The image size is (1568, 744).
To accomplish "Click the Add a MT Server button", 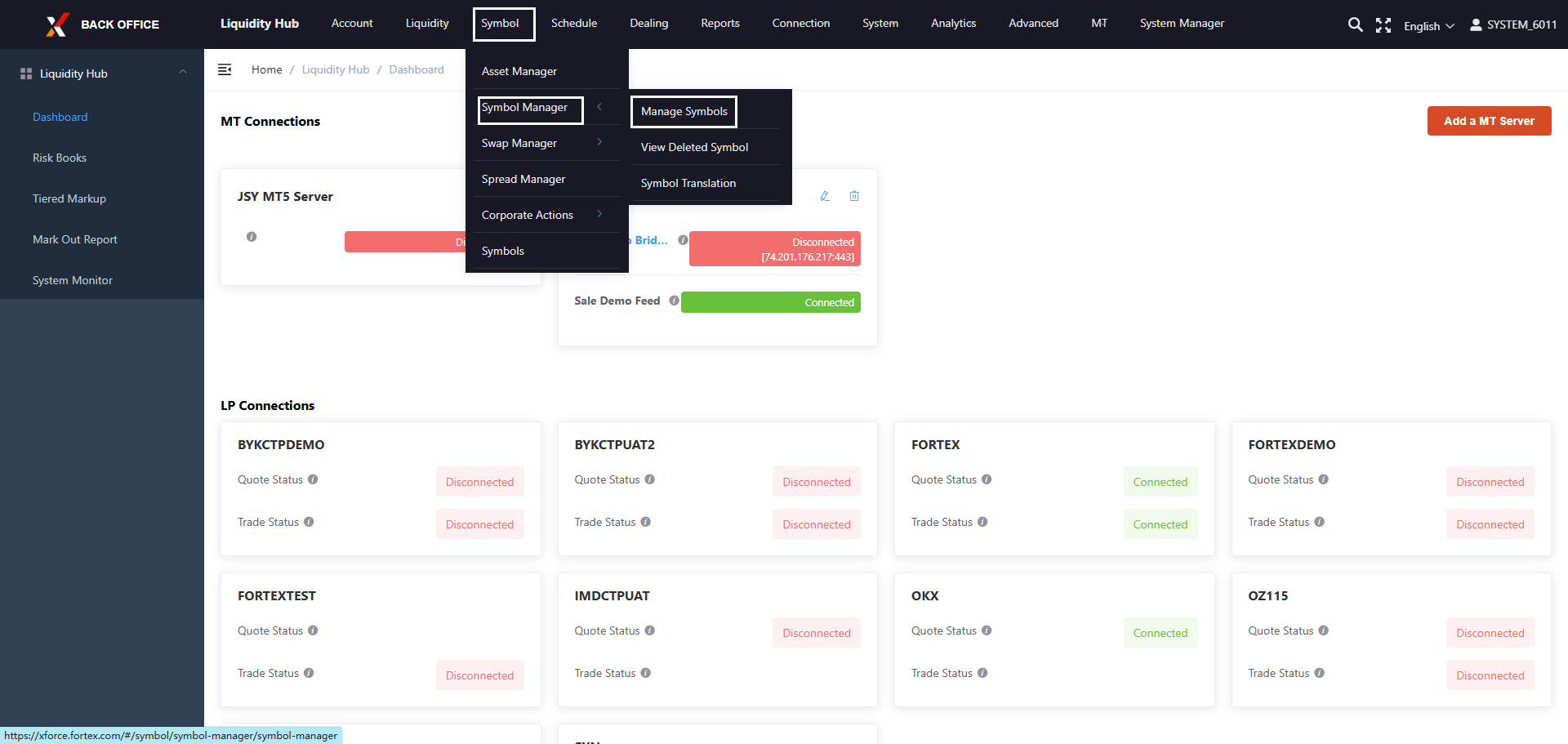I will point(1488,121).
